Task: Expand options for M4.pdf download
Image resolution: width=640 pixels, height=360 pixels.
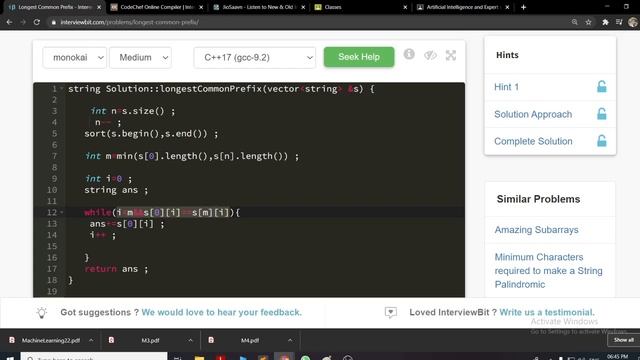Action: click(x=290, y=340)
